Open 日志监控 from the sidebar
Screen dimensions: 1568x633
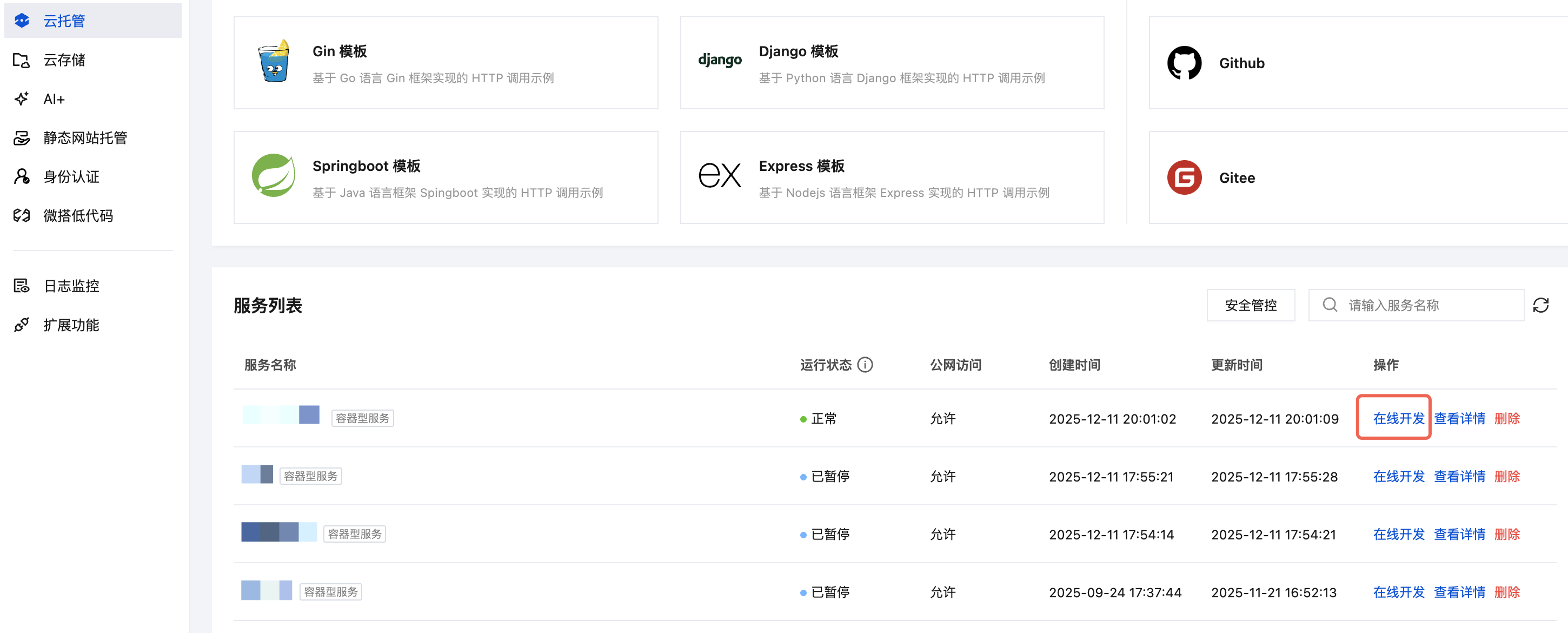(71, 286)
